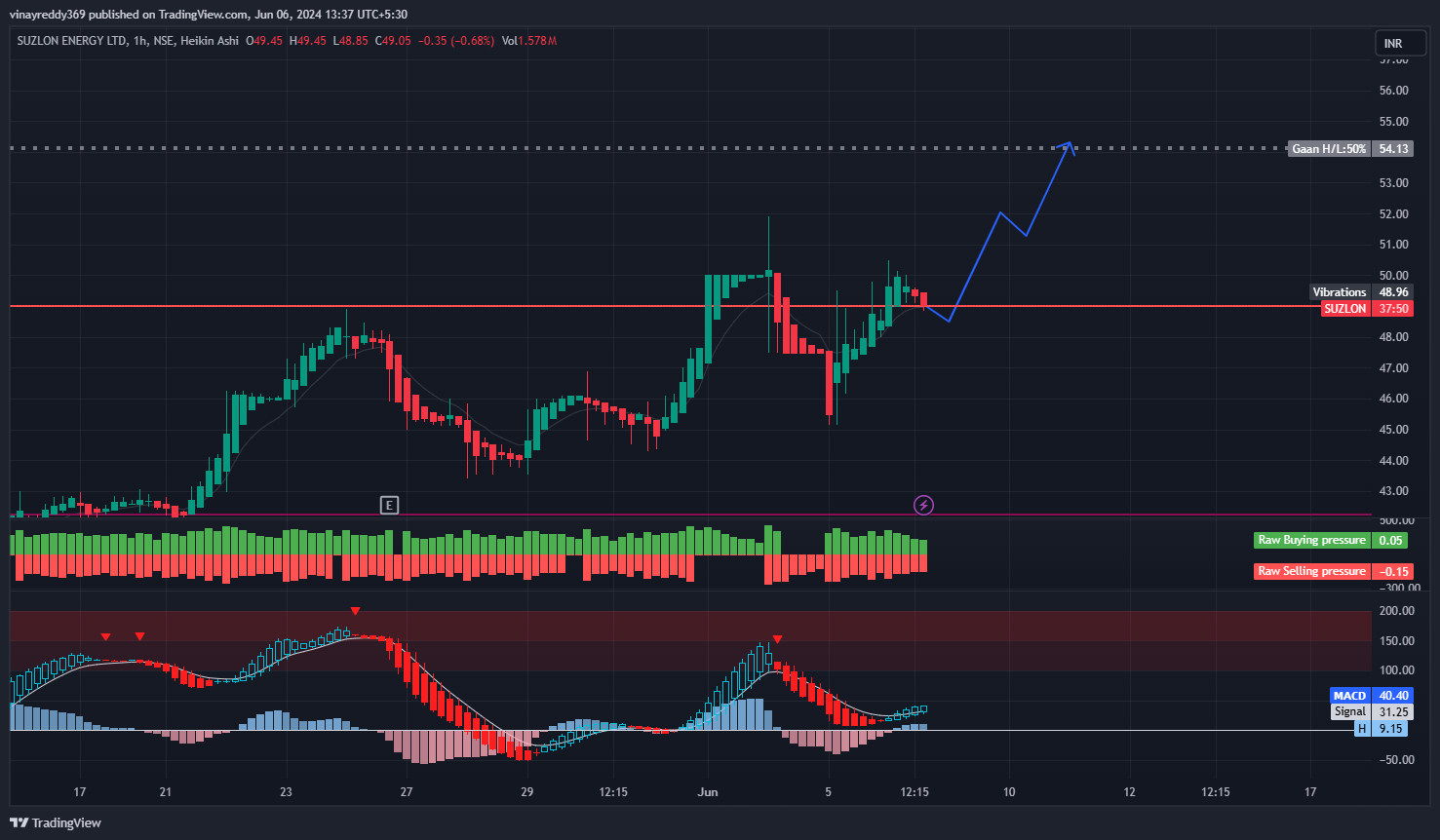Click the 31.25 Signal value tag

[x=1393, y=712]
